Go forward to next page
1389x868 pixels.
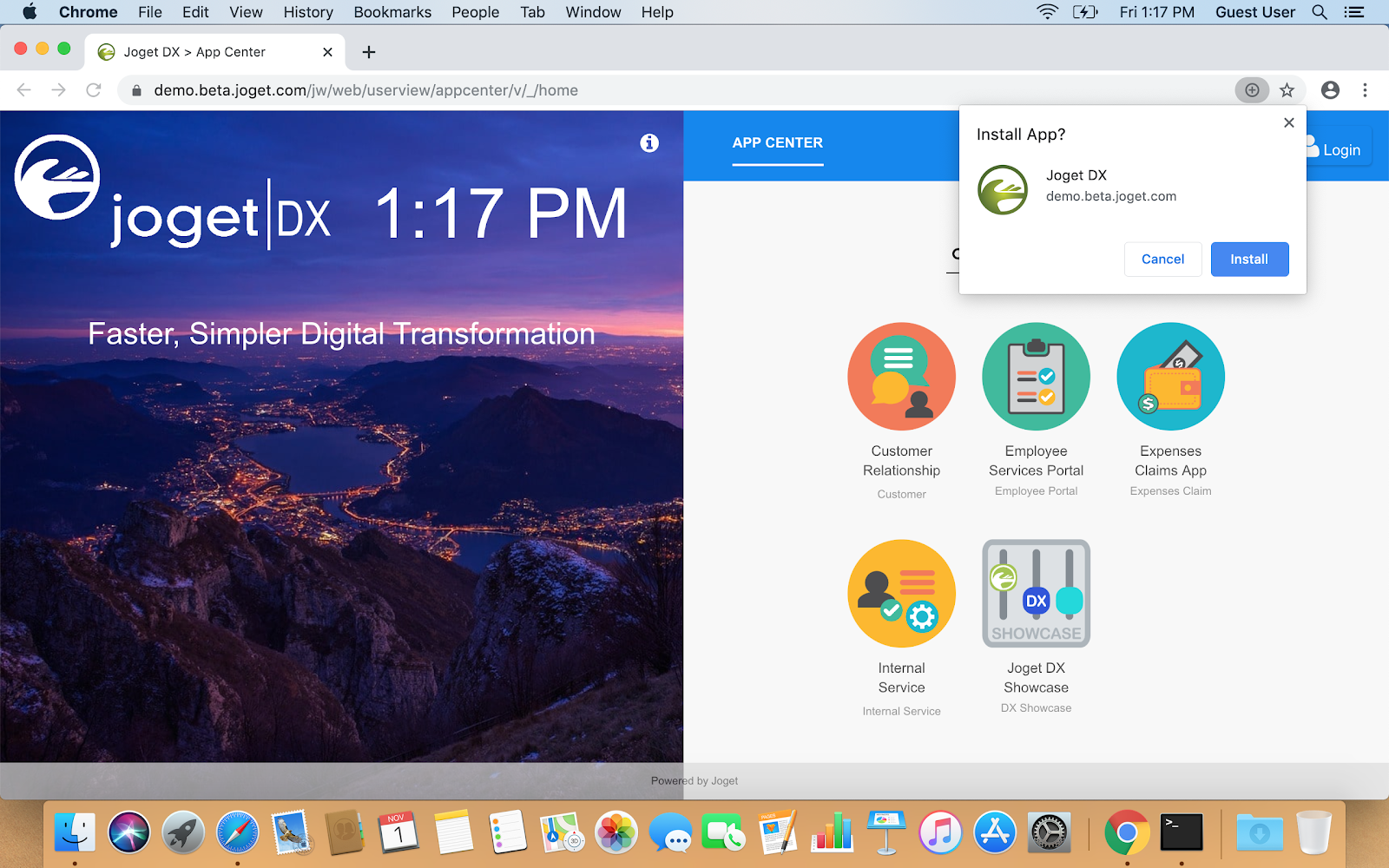[x=58, y=90]
